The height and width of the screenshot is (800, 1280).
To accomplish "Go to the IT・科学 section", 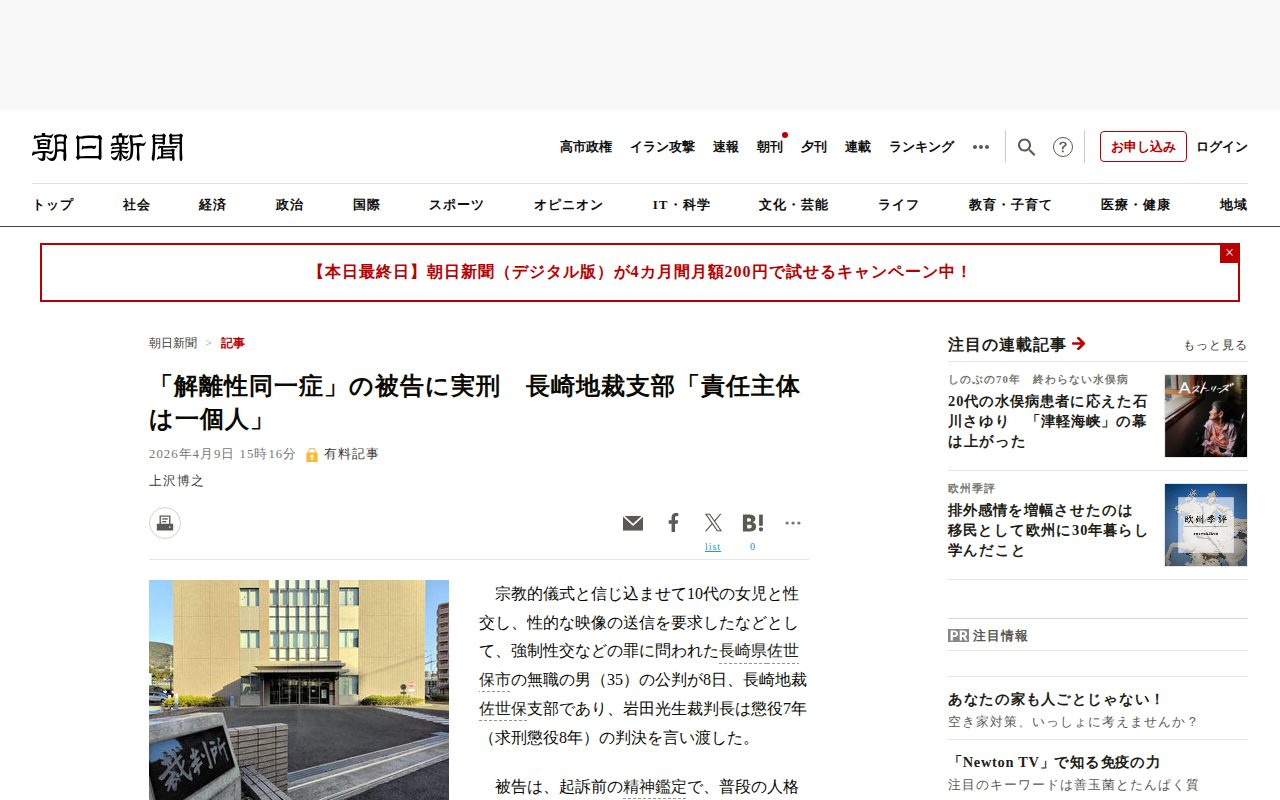I will coord(681,205).
